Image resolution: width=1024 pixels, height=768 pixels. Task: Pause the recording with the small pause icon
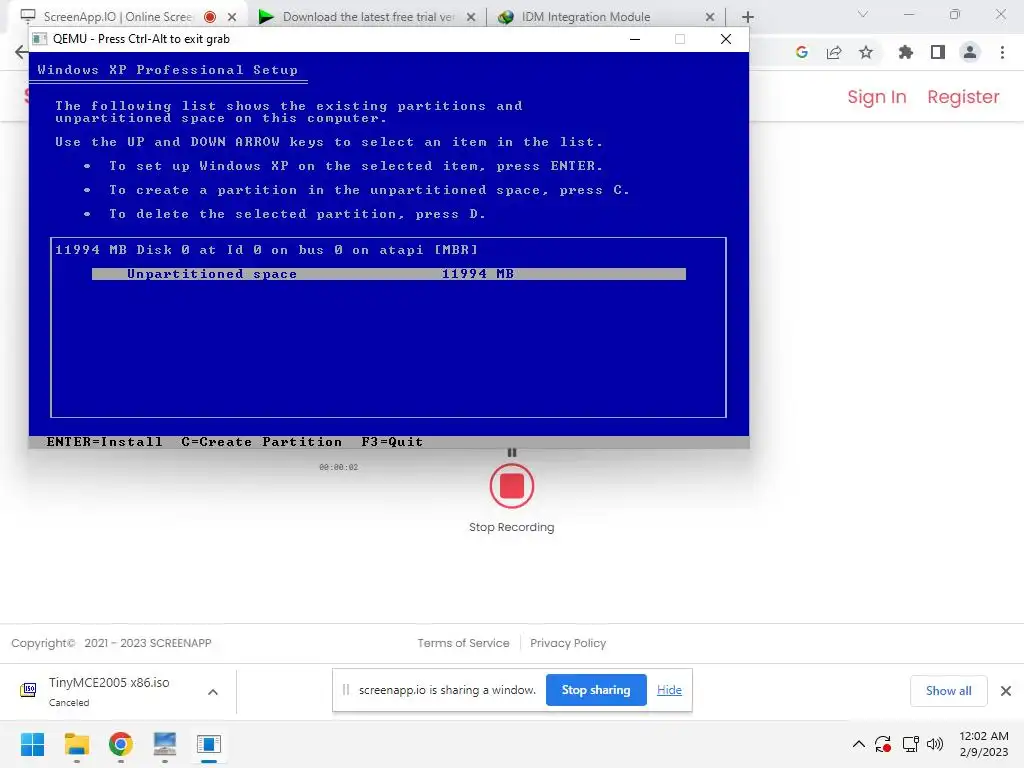click(x=511, y=453)
